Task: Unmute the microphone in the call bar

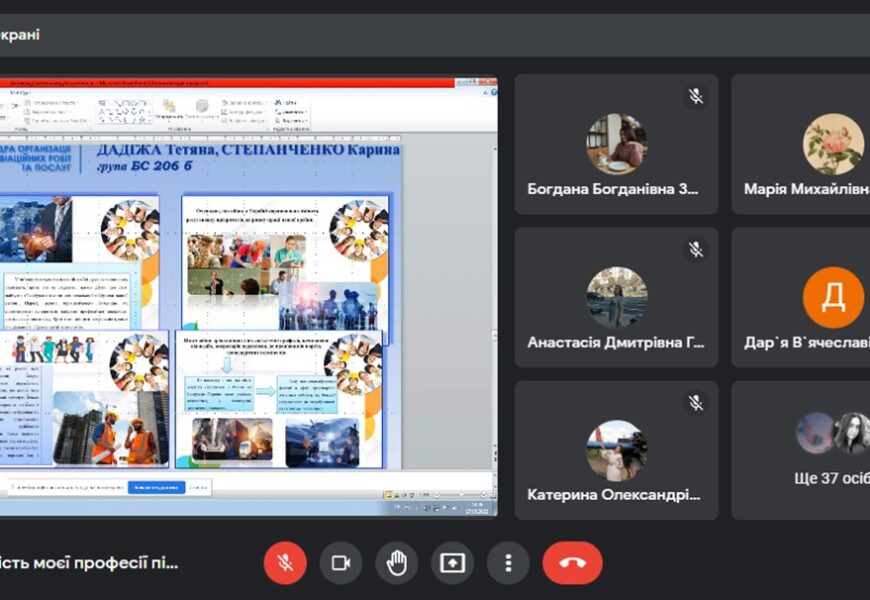Action: click(285, 563)
